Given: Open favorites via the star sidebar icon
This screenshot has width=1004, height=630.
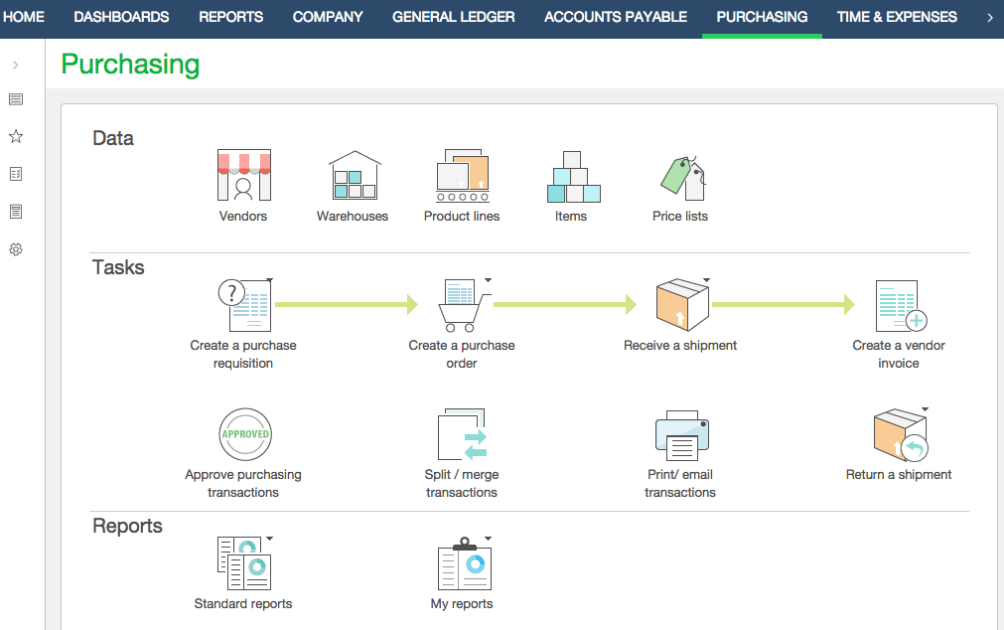Looking at the screenshot, I should point(15,136).
